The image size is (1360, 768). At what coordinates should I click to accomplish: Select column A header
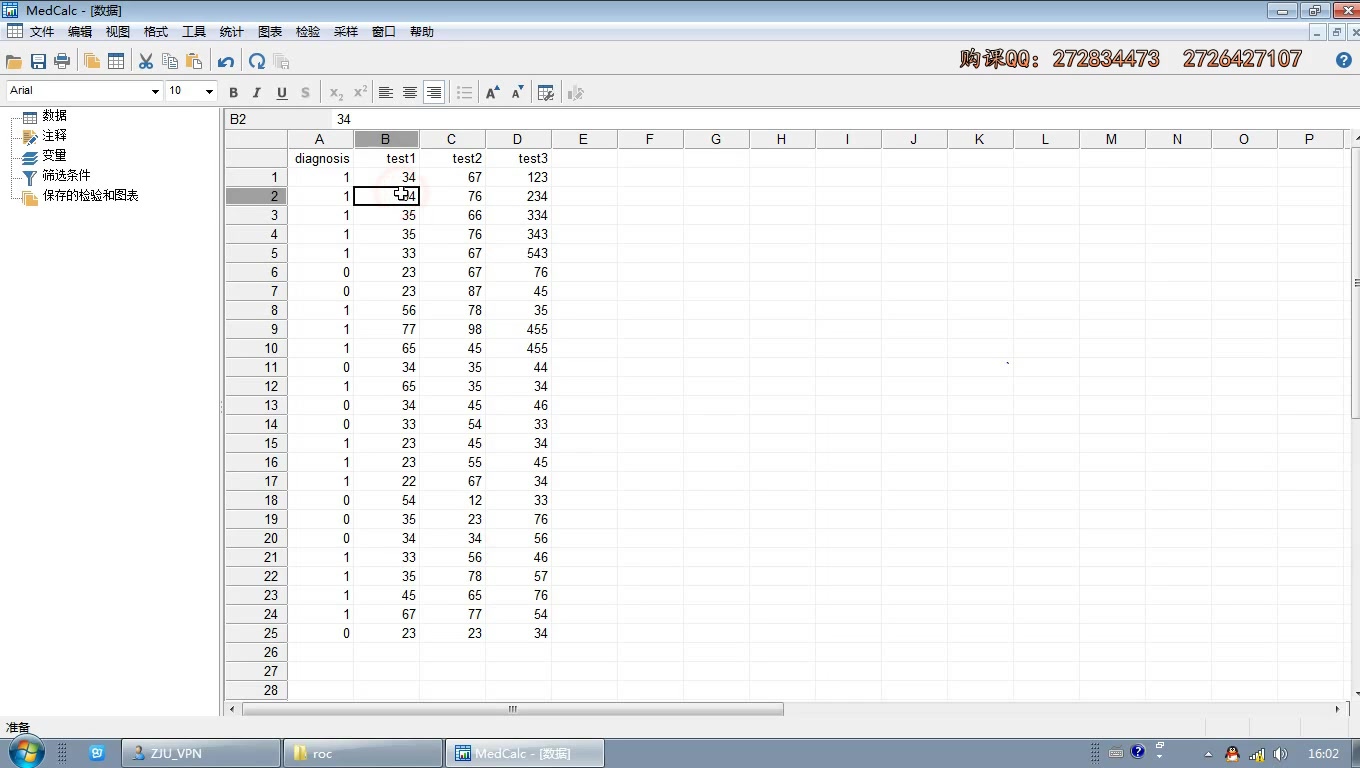point(320,139)
